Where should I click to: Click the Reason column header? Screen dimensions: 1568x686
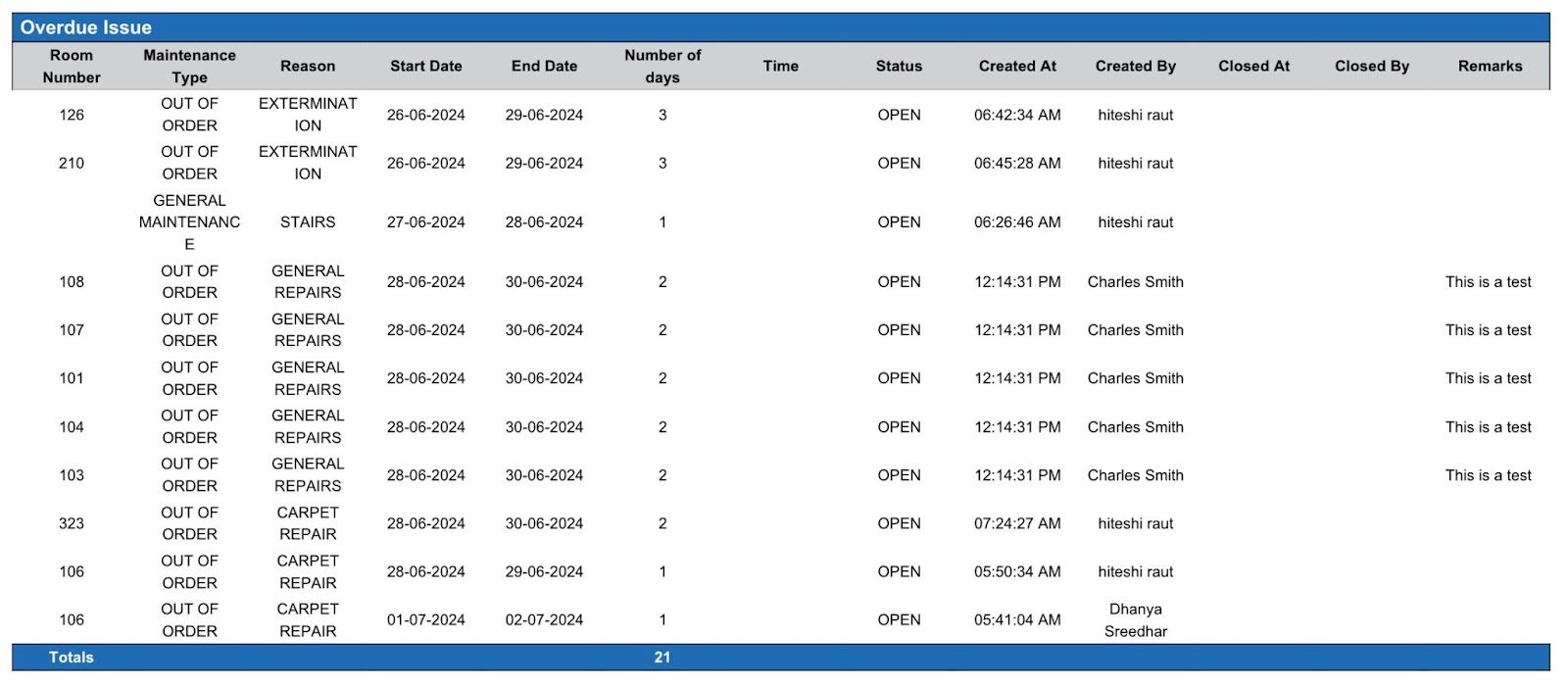coord(308,66)
